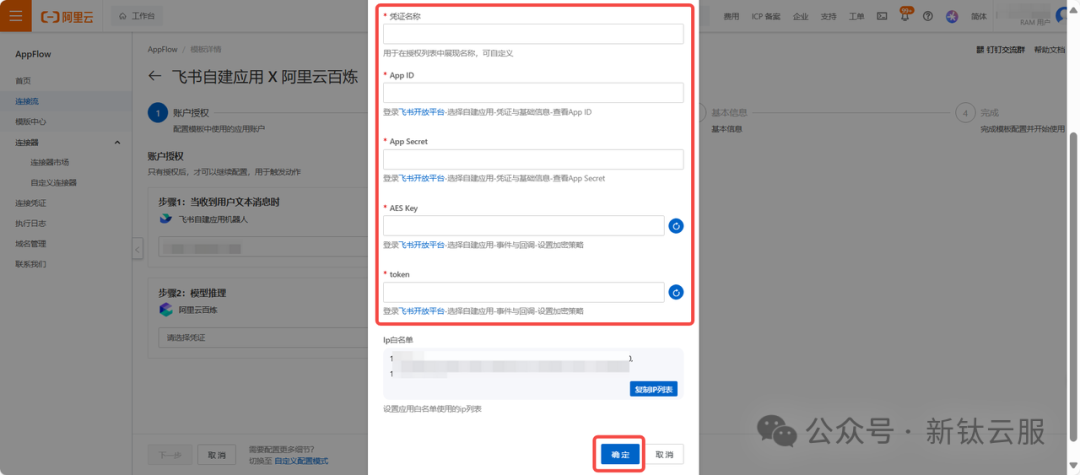This screenshot has width=1080, height=475.
Task: Click 取消 on the background page footer
Action: [216, 455]
